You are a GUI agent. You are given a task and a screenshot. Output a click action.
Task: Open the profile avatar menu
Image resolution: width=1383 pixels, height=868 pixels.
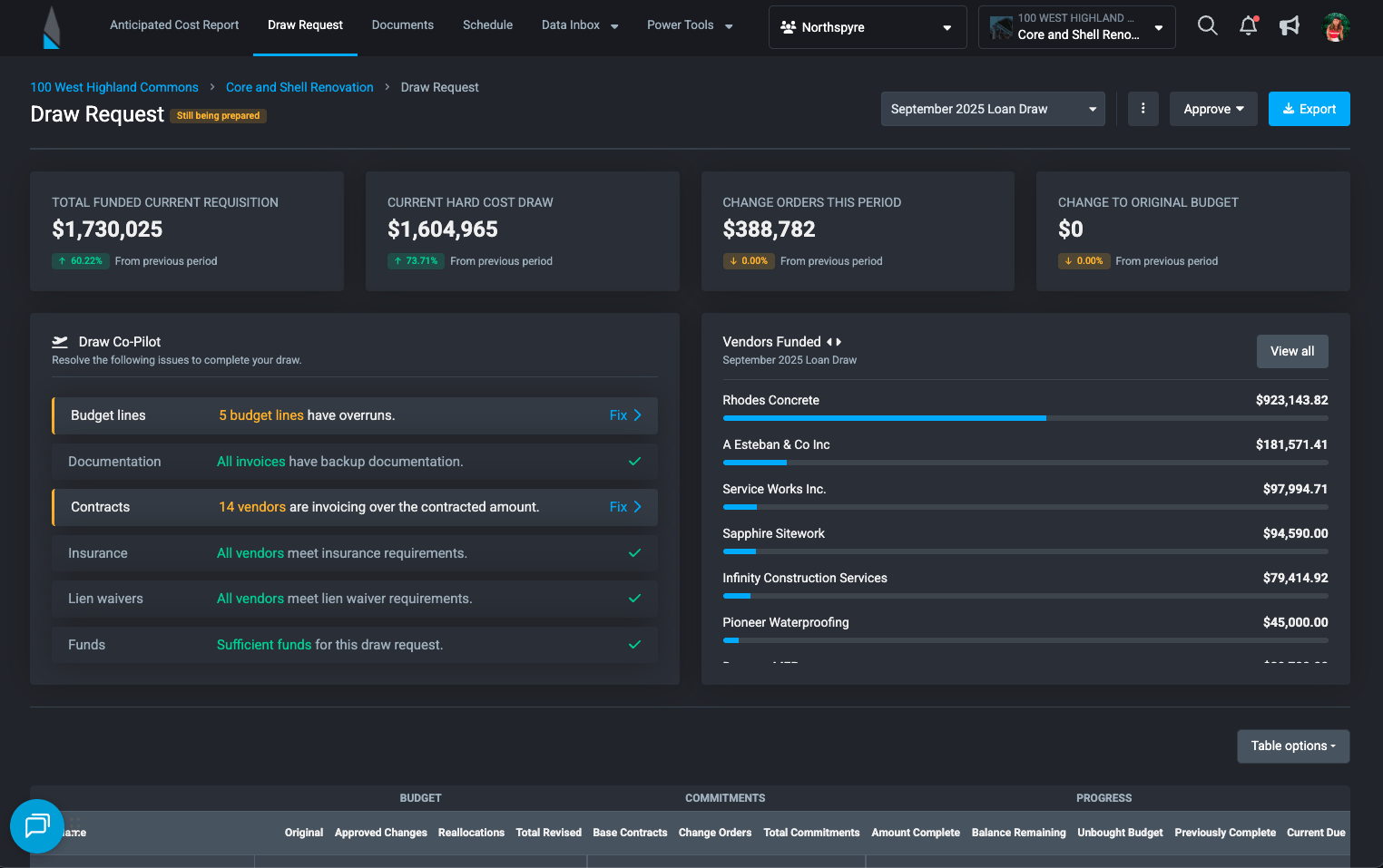coord(1337,26)
